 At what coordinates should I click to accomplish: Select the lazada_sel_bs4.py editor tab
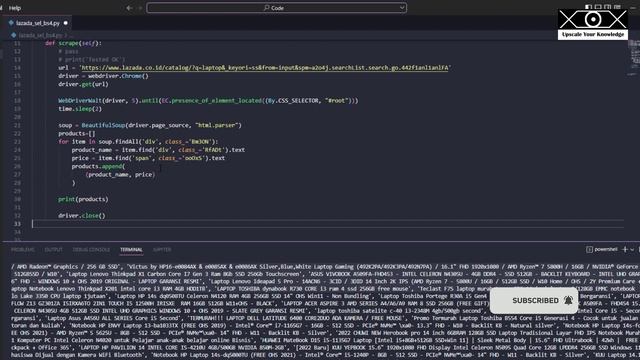pos(38,23)
